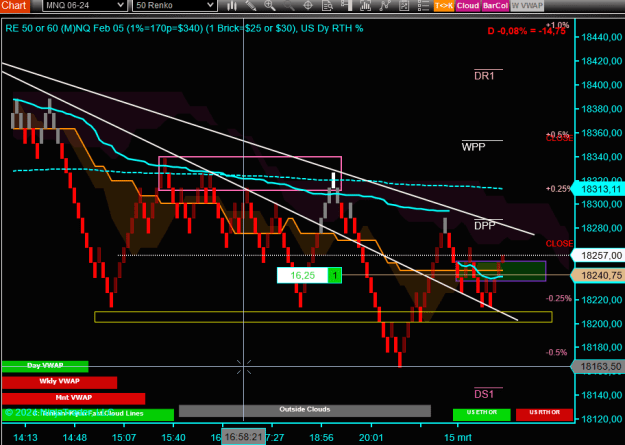Open the strategies line-graph icon
This screenshot has height=445, width=625.
click(385, 6)
